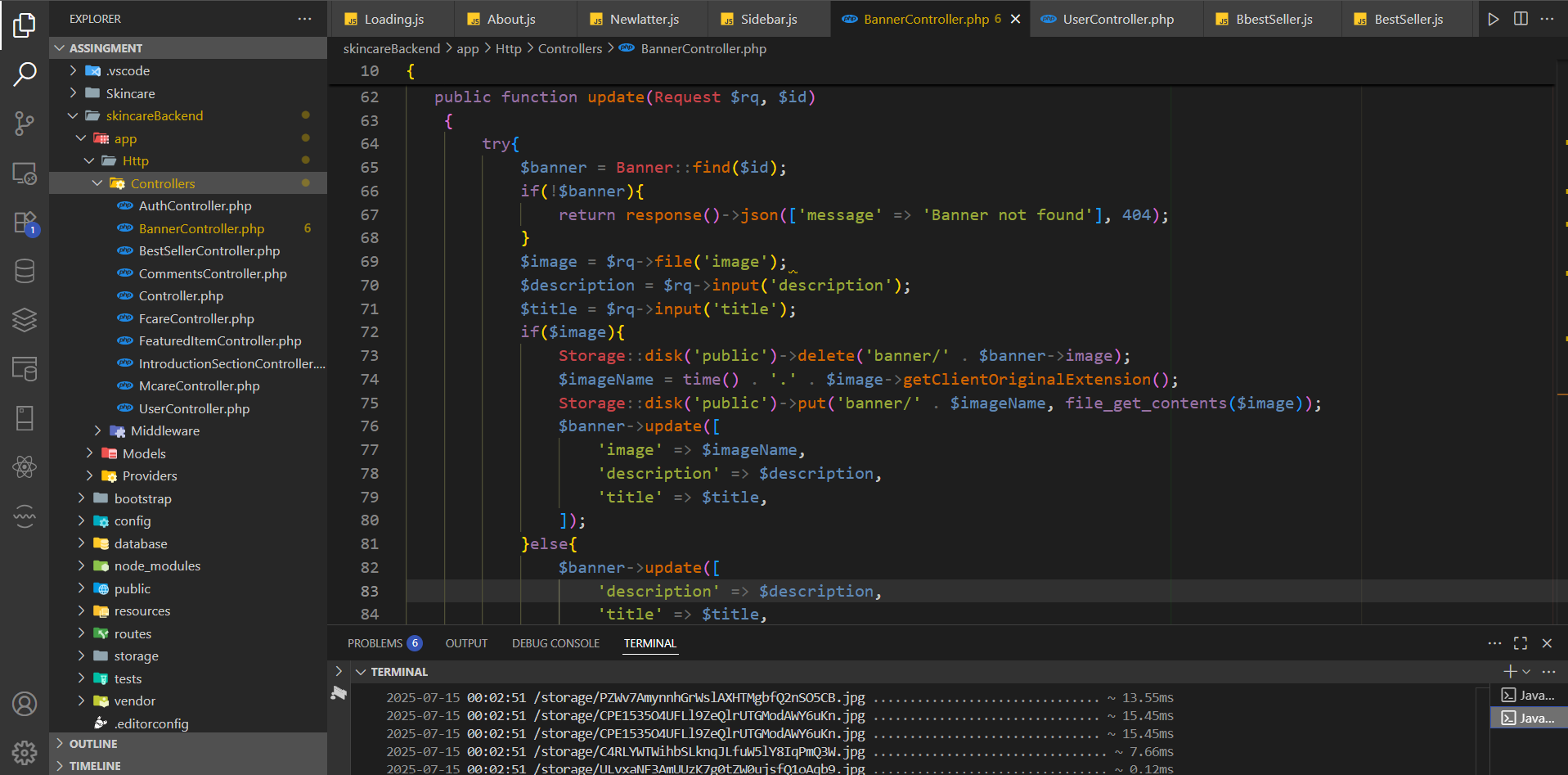
Task: Open the DEBUG CONSOLE panel tab
Action: [555, 643]
